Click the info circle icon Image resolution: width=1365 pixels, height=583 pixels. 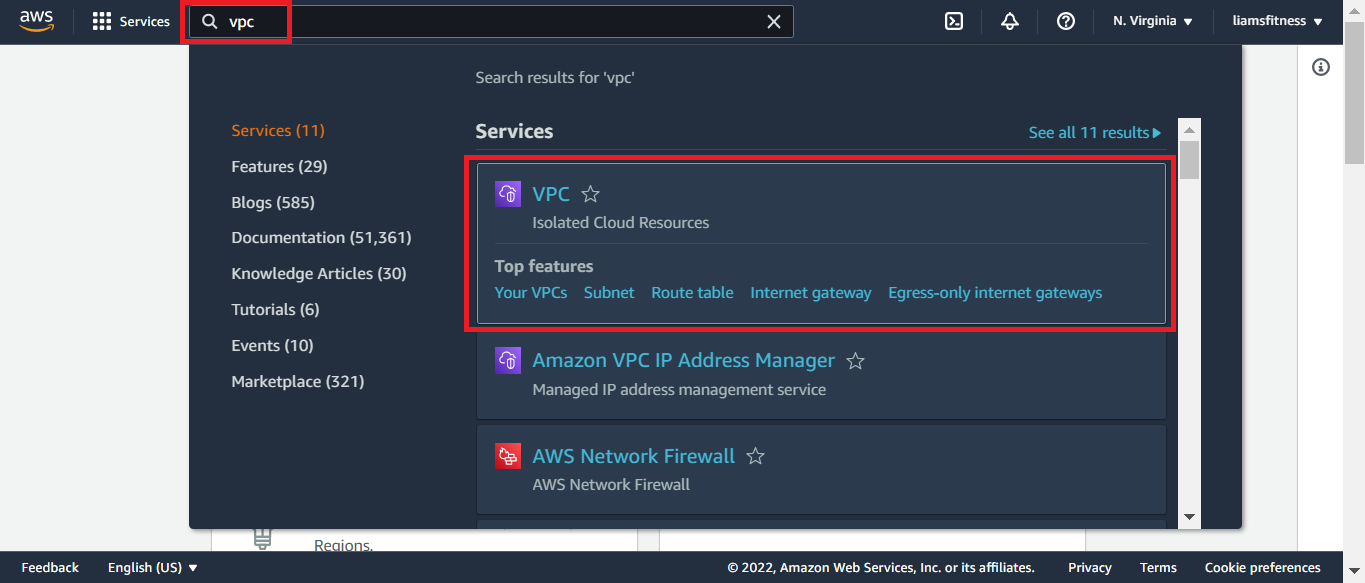1321,67
